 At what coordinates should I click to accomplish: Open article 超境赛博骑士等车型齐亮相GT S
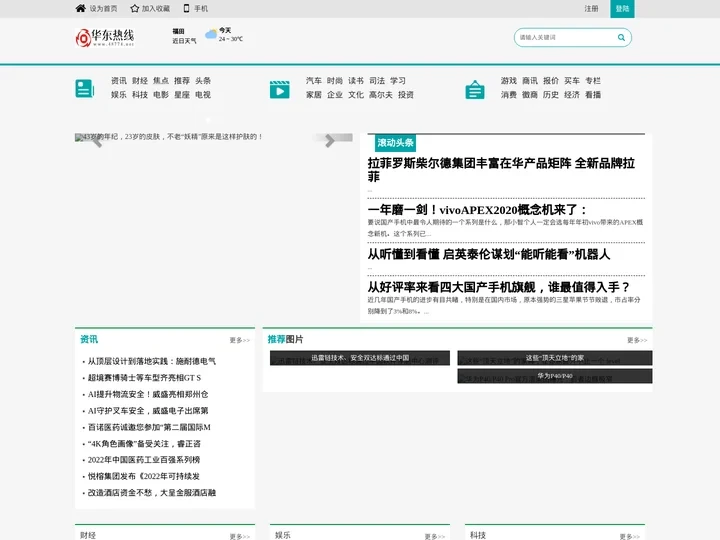point(144,378)
